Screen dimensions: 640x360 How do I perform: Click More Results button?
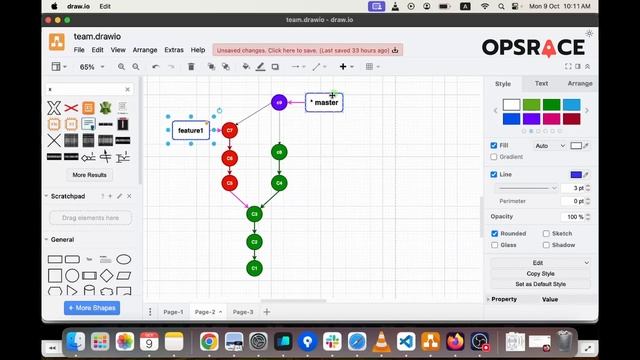[x=89, y=175]
